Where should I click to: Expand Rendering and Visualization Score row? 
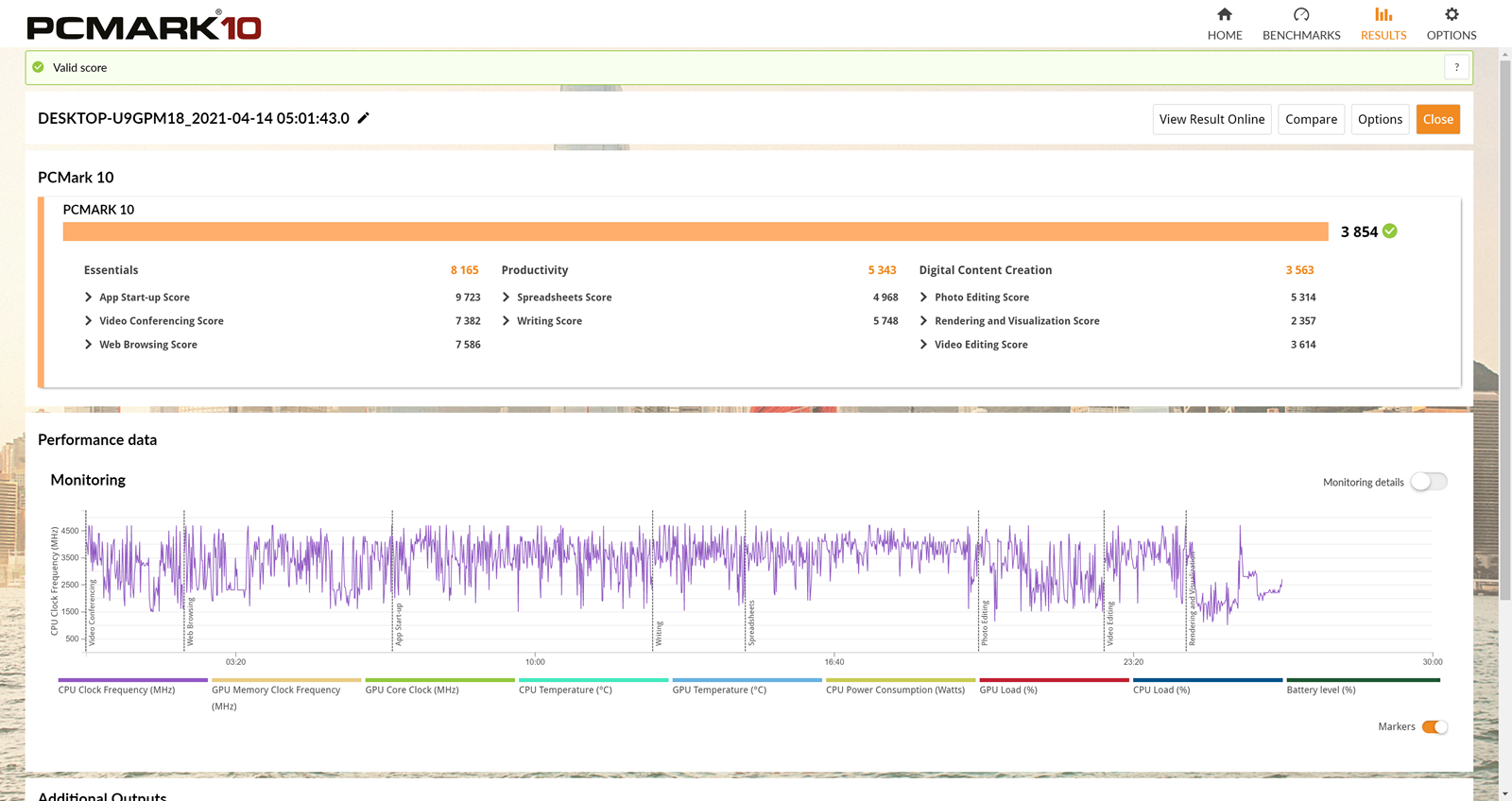tap(924, 321)
